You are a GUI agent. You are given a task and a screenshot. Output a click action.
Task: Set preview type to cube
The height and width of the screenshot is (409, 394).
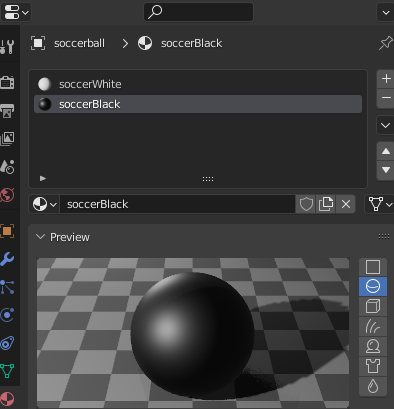coord(373,306)
